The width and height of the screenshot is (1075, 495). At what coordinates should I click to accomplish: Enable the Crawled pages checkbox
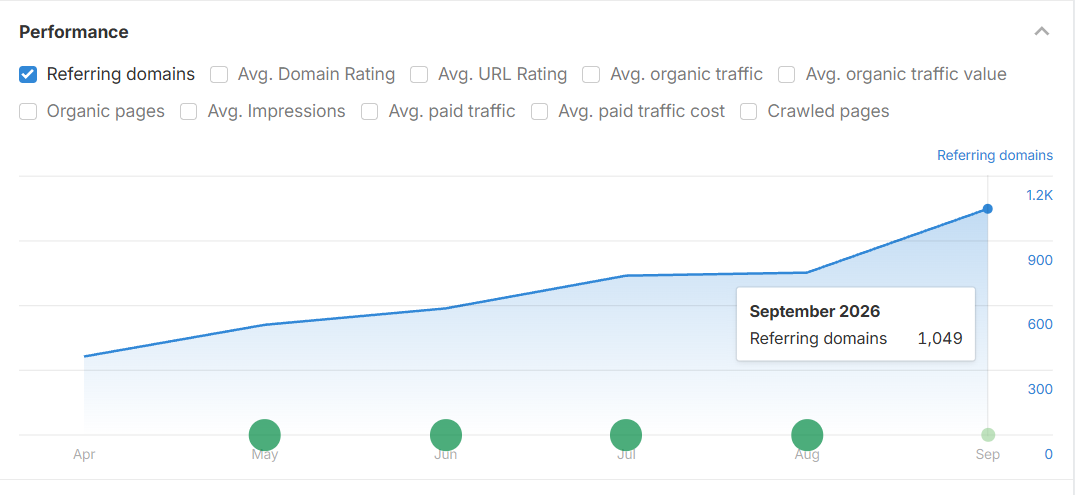click(749, 111)
